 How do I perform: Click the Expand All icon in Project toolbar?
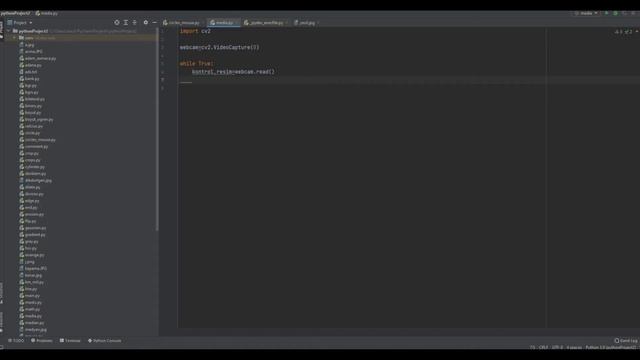(126, 22)
